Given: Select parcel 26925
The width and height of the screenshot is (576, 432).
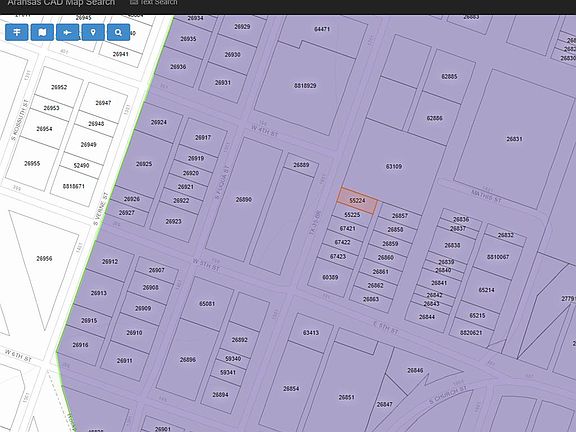Looking at the screenshot, I should click(x=144, y=164).
